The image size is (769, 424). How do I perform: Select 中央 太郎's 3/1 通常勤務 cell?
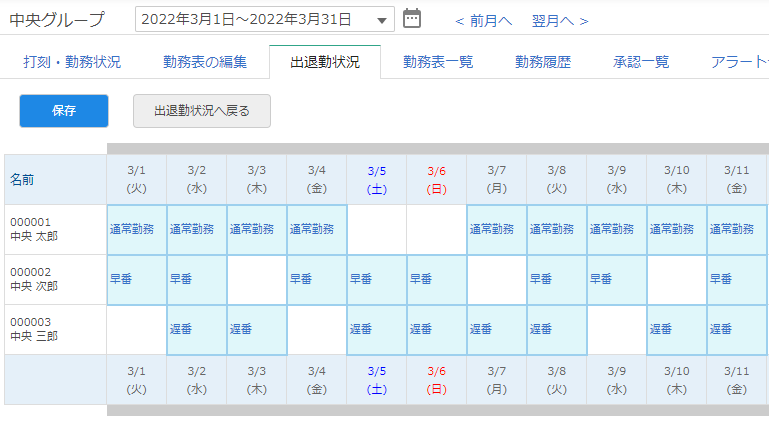[x=137, y=229]
